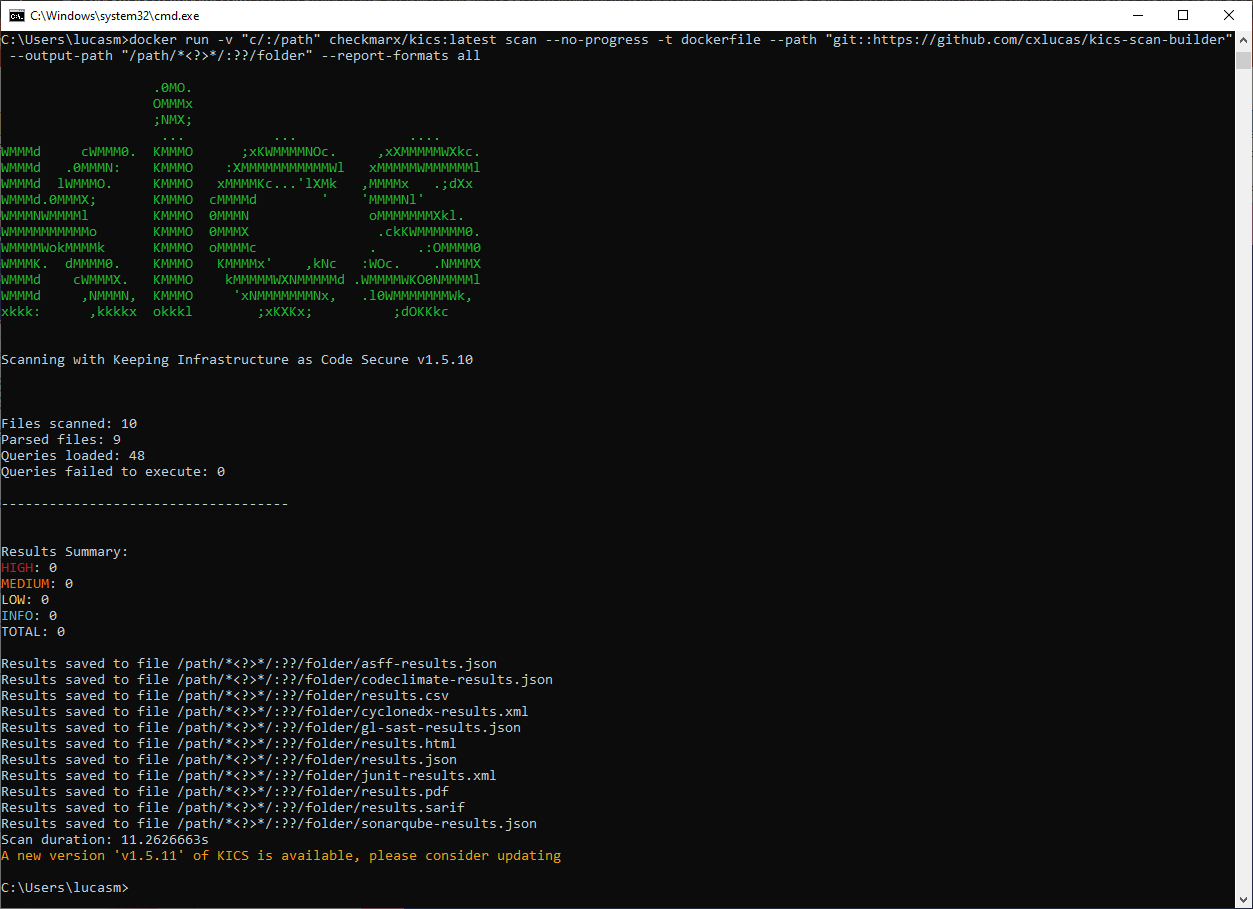
Task: Click the bottom 'C:\Users\lucasm>' prompt
Action: pos(65,888)
